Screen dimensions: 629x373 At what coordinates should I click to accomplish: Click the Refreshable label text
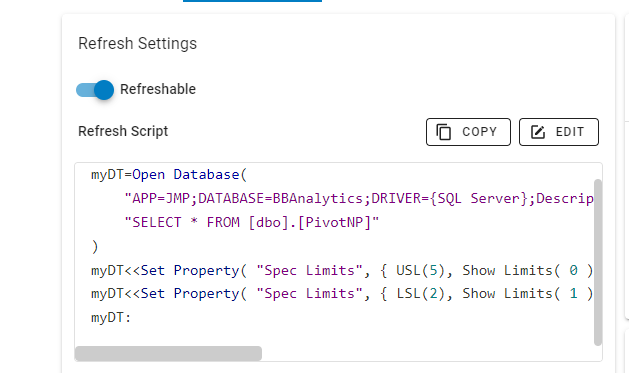tap(158, 89)
